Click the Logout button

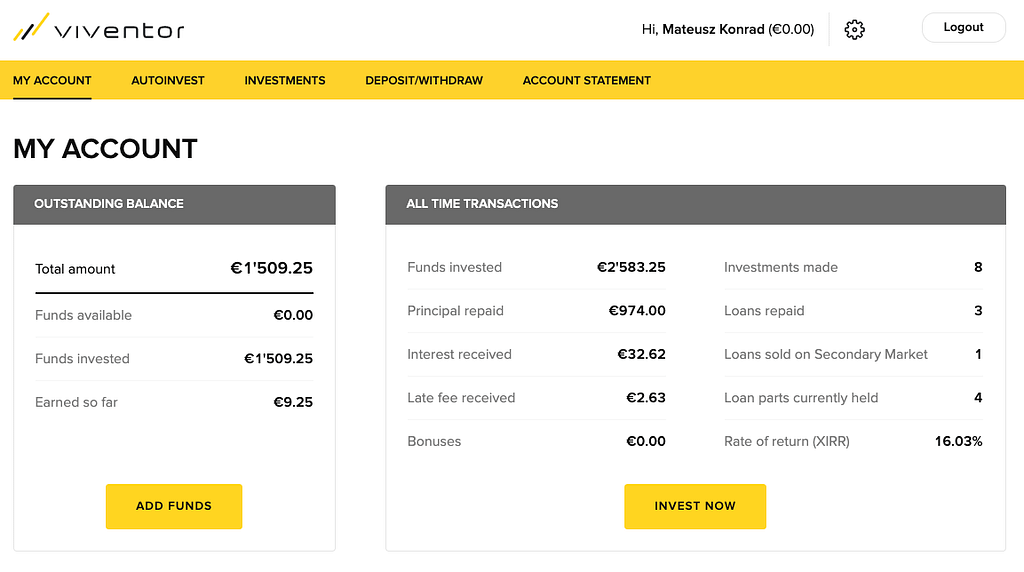coord(963,27)
